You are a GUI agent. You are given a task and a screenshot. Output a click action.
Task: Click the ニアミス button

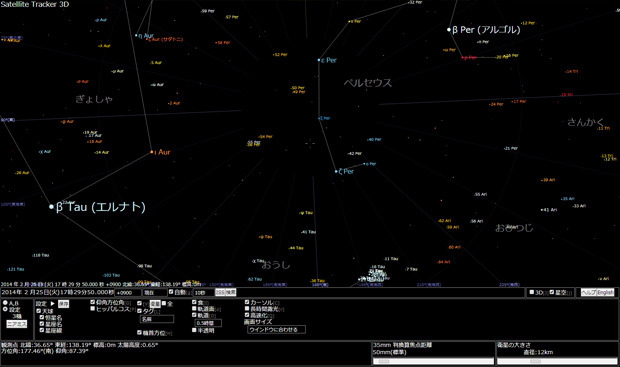click(x=17, y=324)
